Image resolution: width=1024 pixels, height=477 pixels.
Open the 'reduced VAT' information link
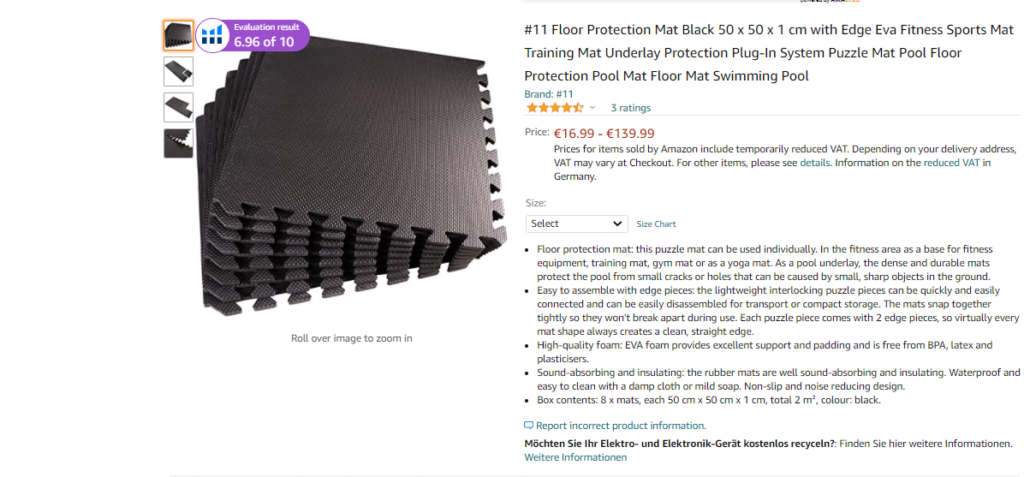(x=952, y=162)
